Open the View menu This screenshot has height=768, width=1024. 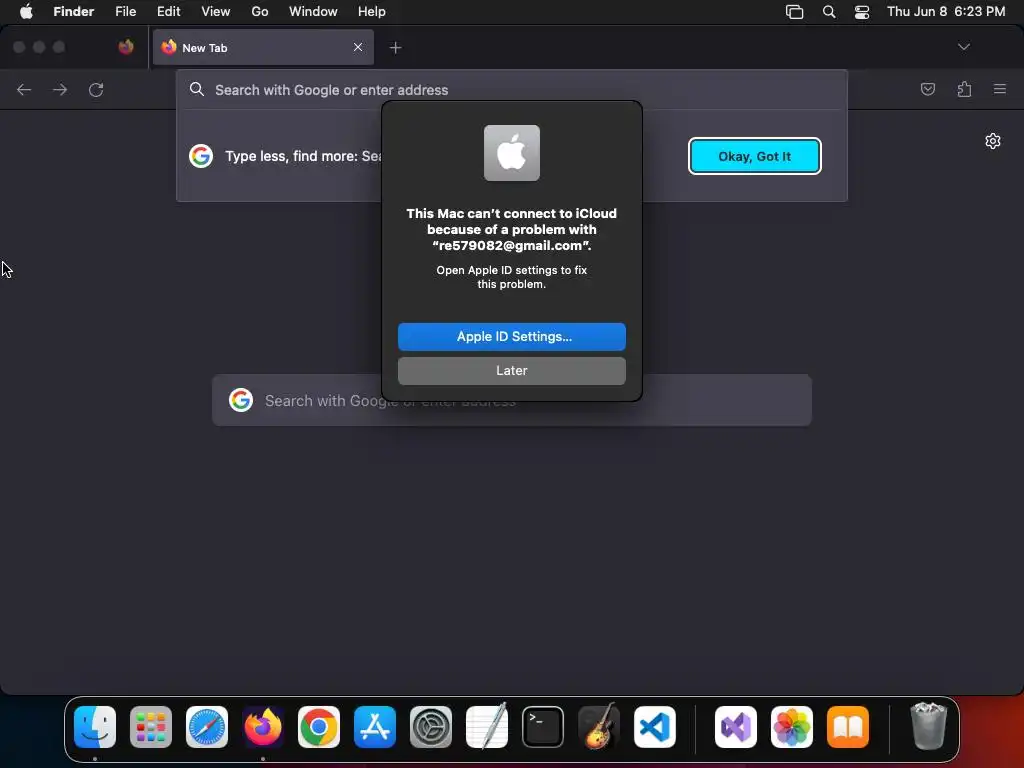click(x=216, y=12)
